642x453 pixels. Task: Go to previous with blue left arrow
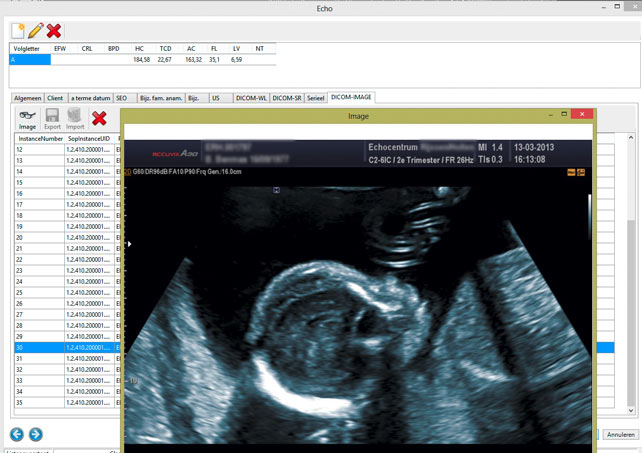(17, 434)
